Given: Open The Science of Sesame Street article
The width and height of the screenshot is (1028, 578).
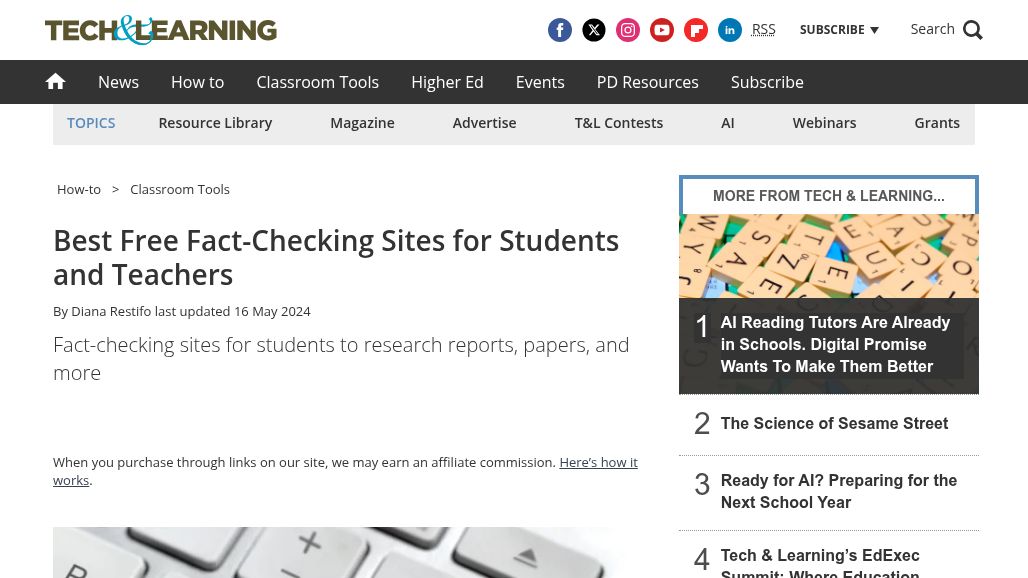Looking at the screenshot, I should 834,423.
